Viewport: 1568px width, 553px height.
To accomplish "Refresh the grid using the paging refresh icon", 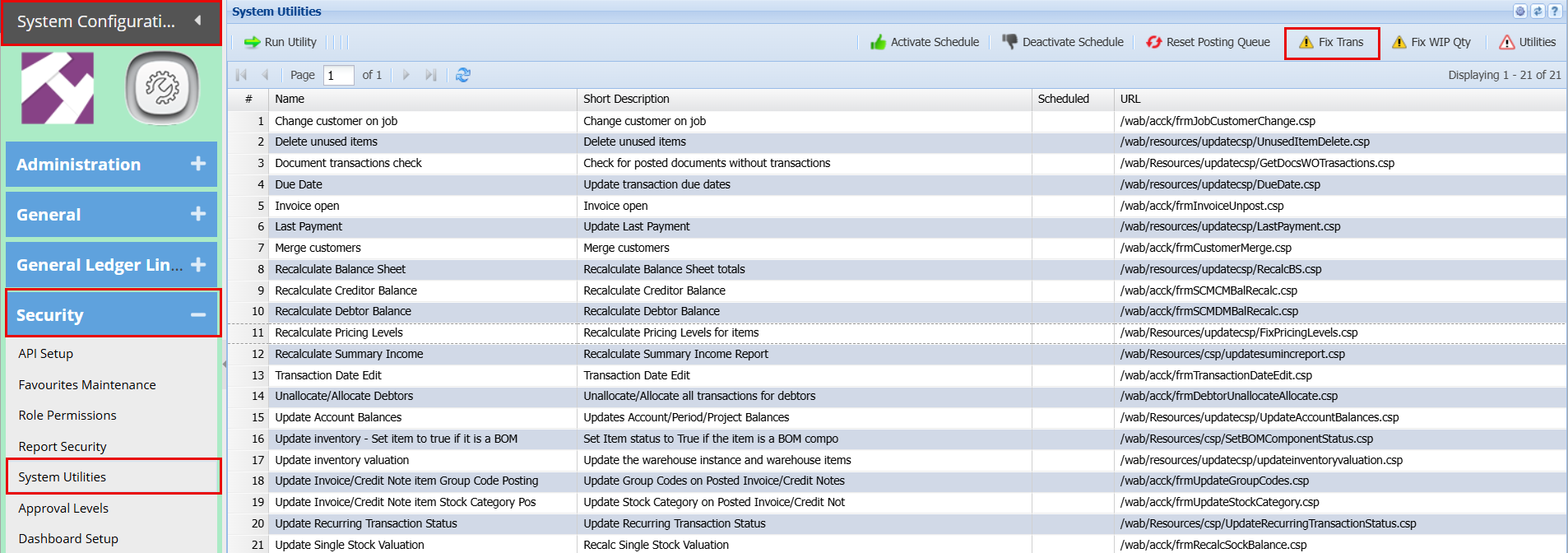I will 463,75.
